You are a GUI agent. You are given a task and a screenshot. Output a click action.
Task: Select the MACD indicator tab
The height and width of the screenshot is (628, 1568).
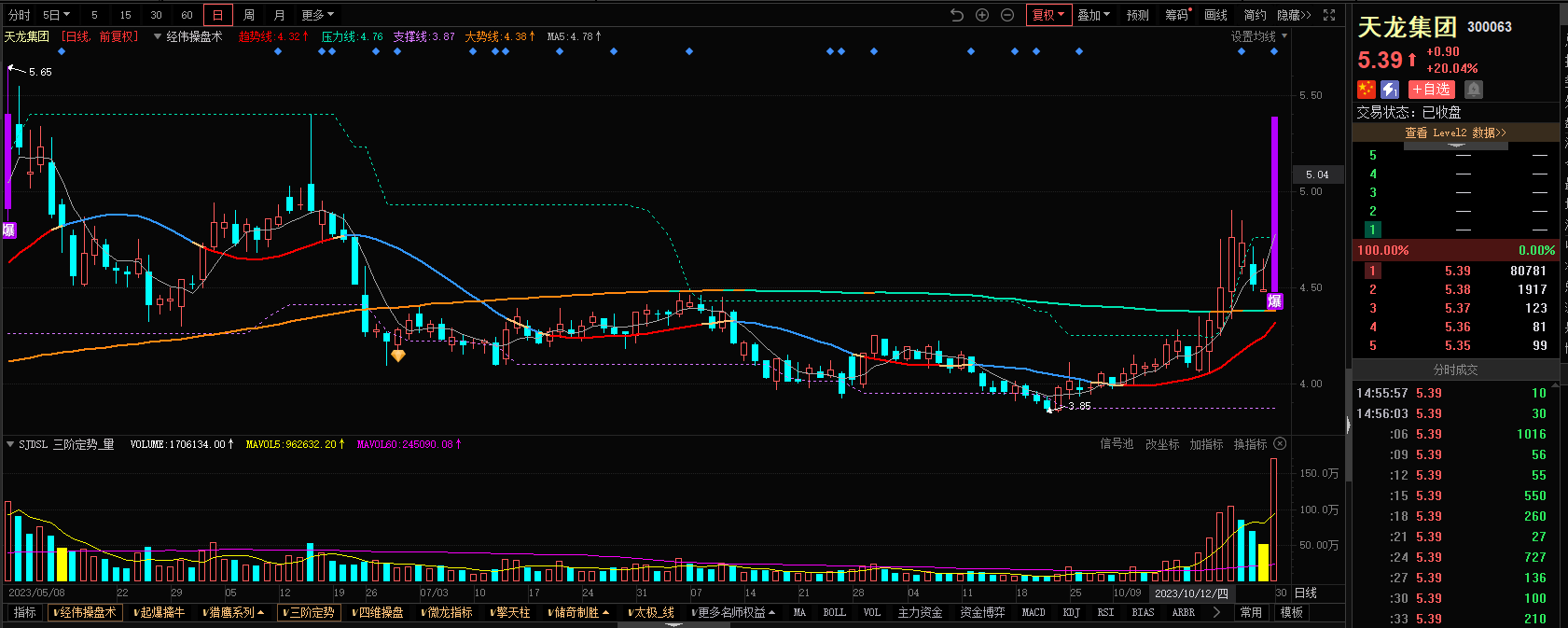[x=1034, y=613]
